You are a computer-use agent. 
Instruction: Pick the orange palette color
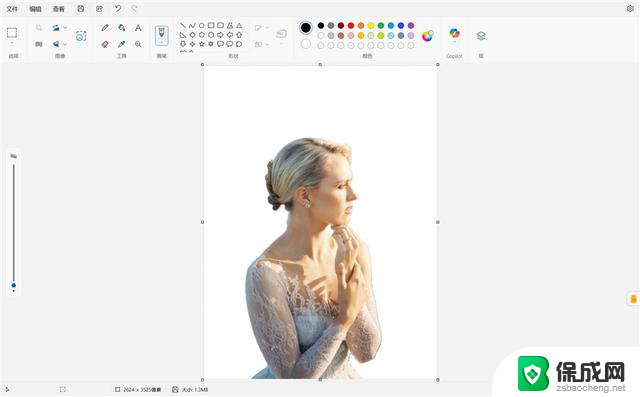point(361,25)
